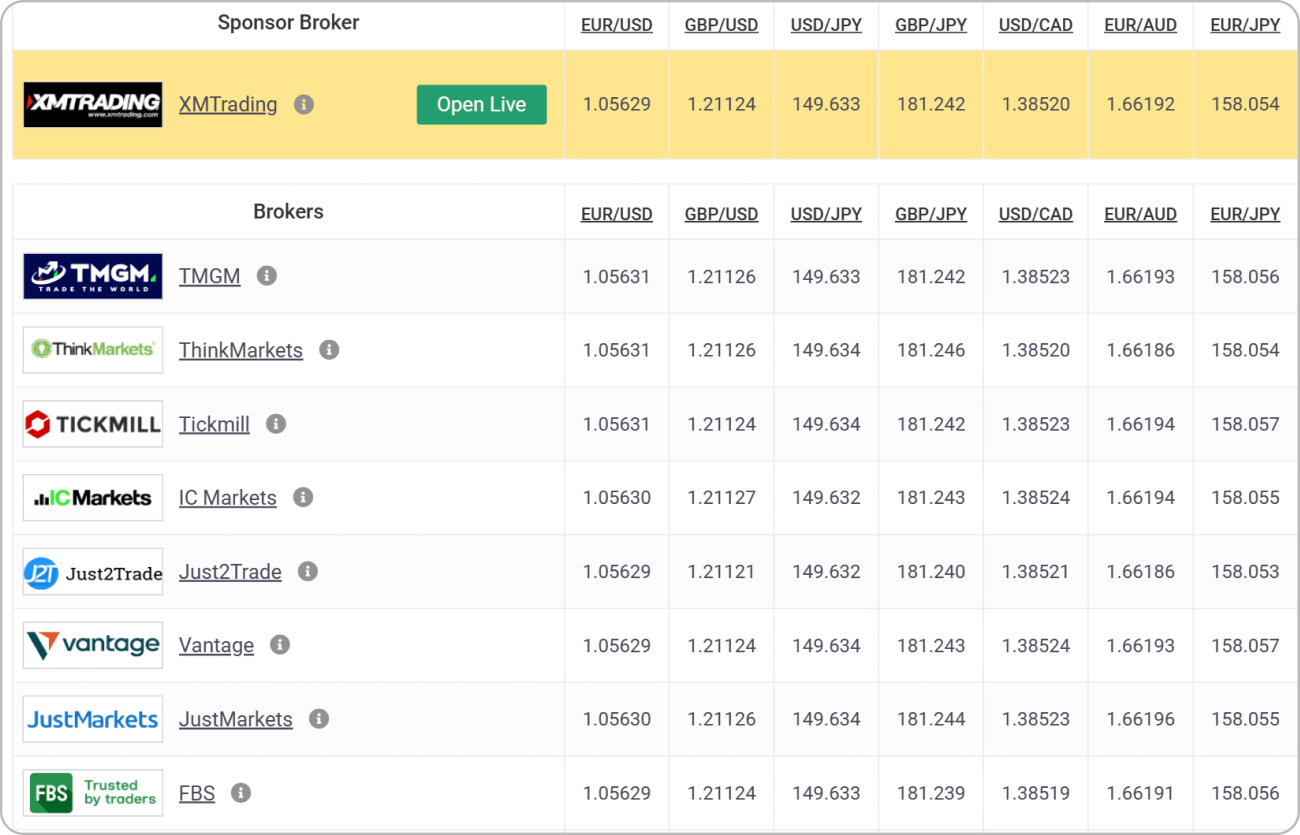Viewport: 1300px width, 835px height.
Task: Click the JustMarkets logo
Action: click(x=93, y=719)
